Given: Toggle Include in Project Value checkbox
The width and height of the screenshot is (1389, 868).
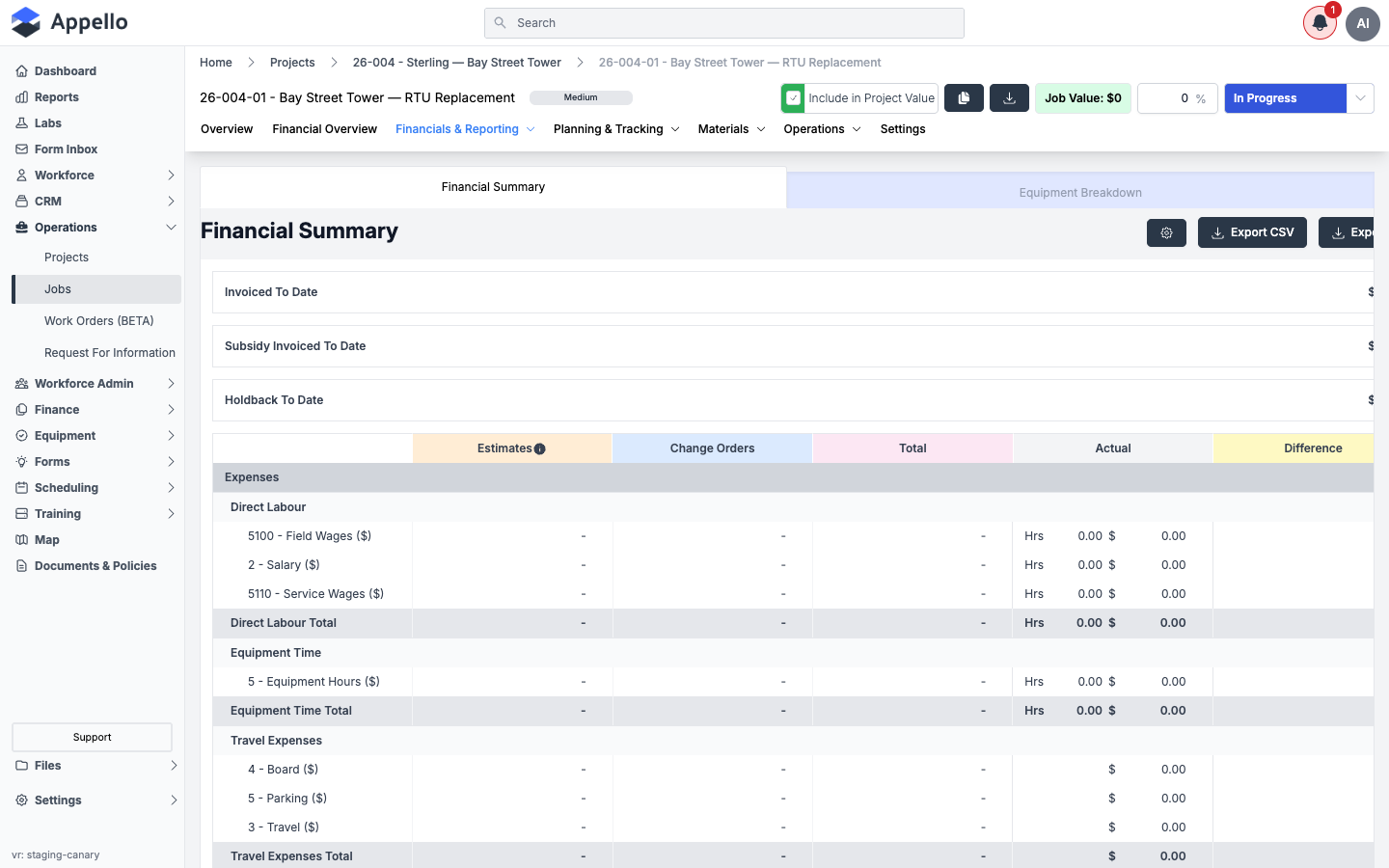Looking at the screenshot, I should (793, 98).
